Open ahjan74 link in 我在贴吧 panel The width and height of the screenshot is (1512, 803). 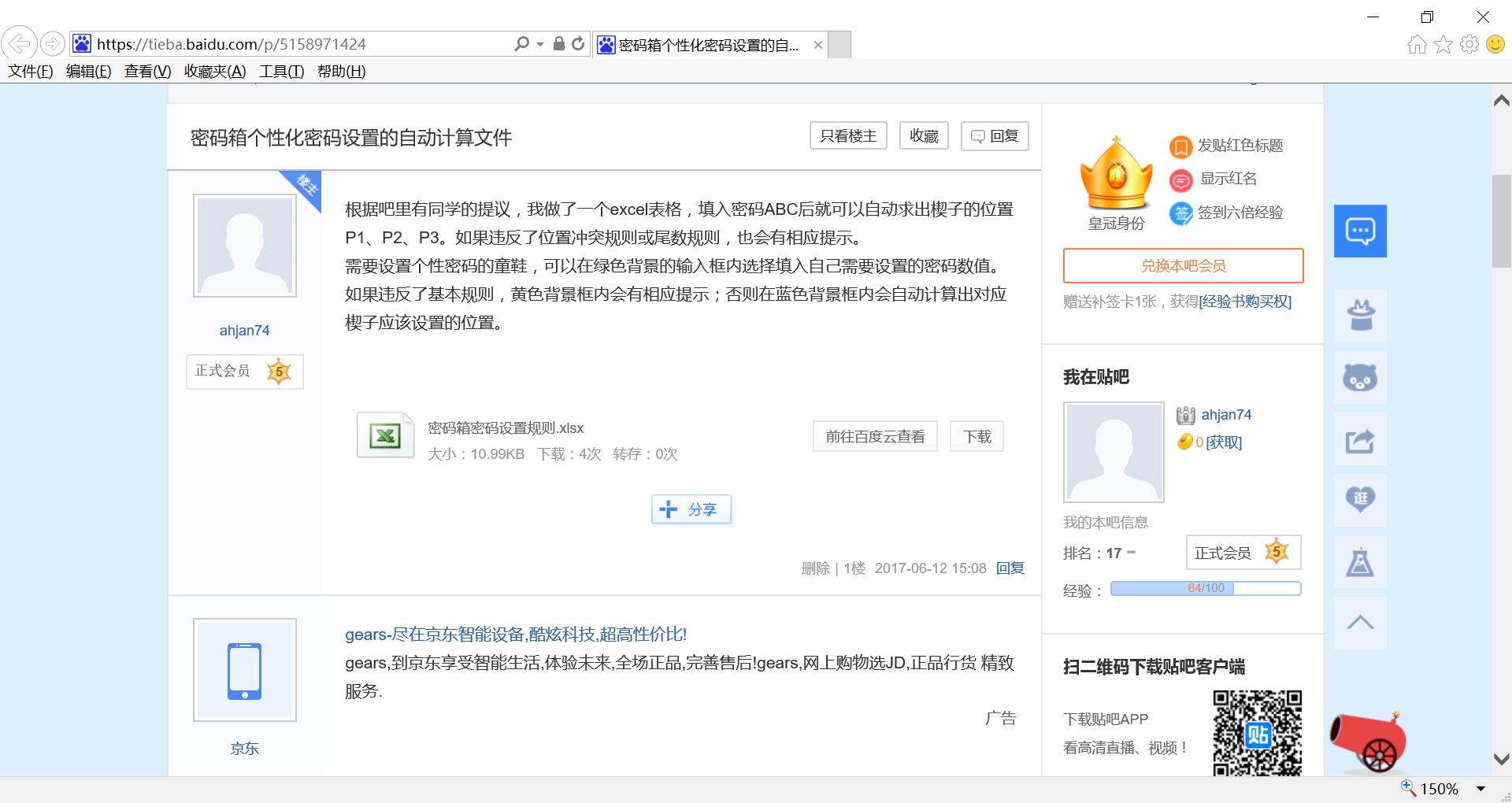click(x=1226, y=415)
